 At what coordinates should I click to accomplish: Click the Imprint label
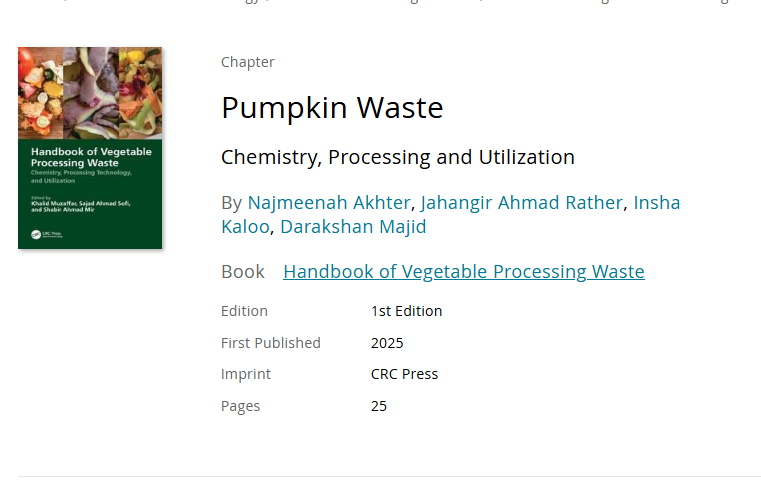pyautogui.click(x=246, y=374)
